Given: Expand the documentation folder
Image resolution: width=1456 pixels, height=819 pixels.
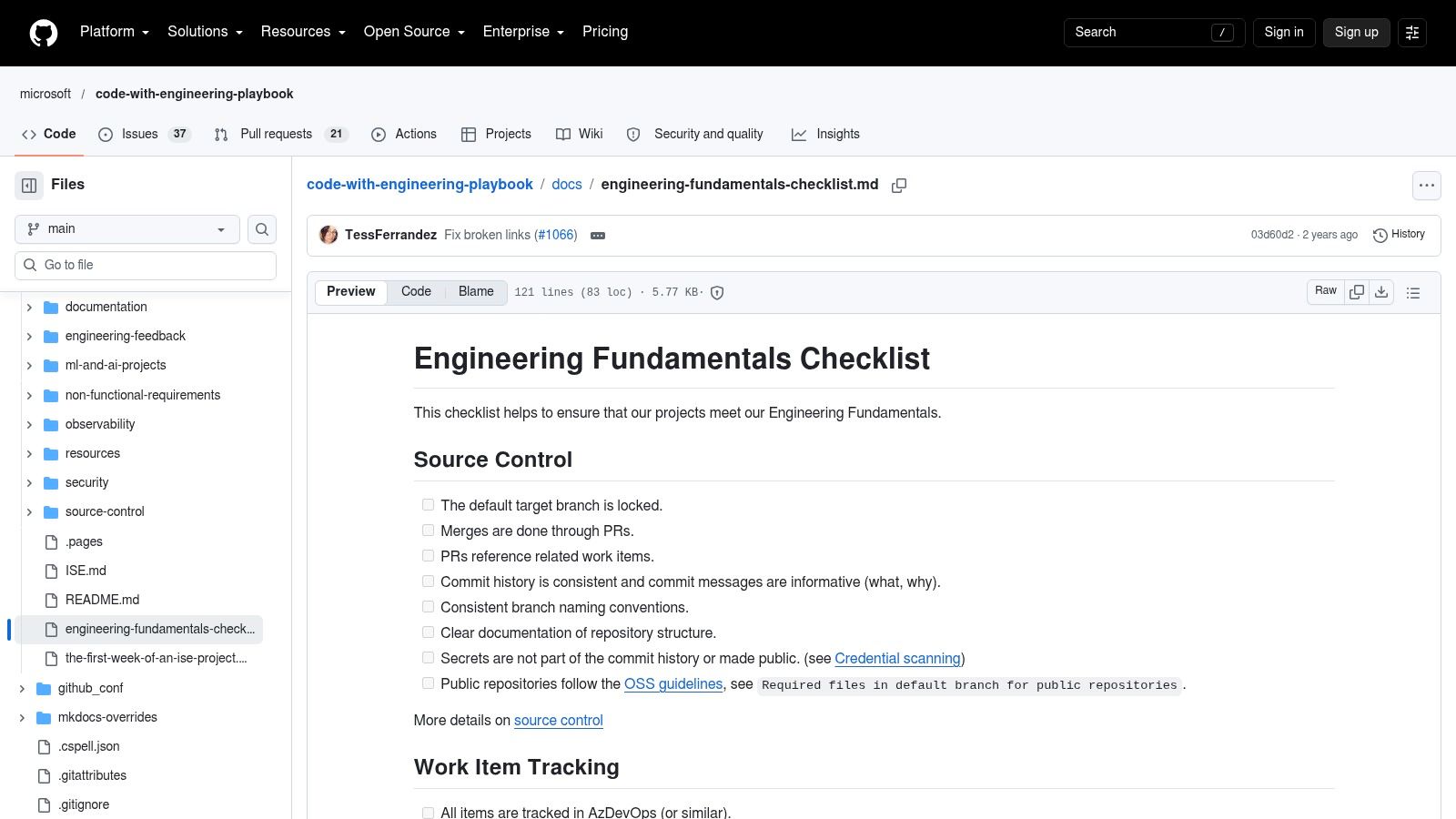Looking at the screenshot, I should tap(29, 308).
